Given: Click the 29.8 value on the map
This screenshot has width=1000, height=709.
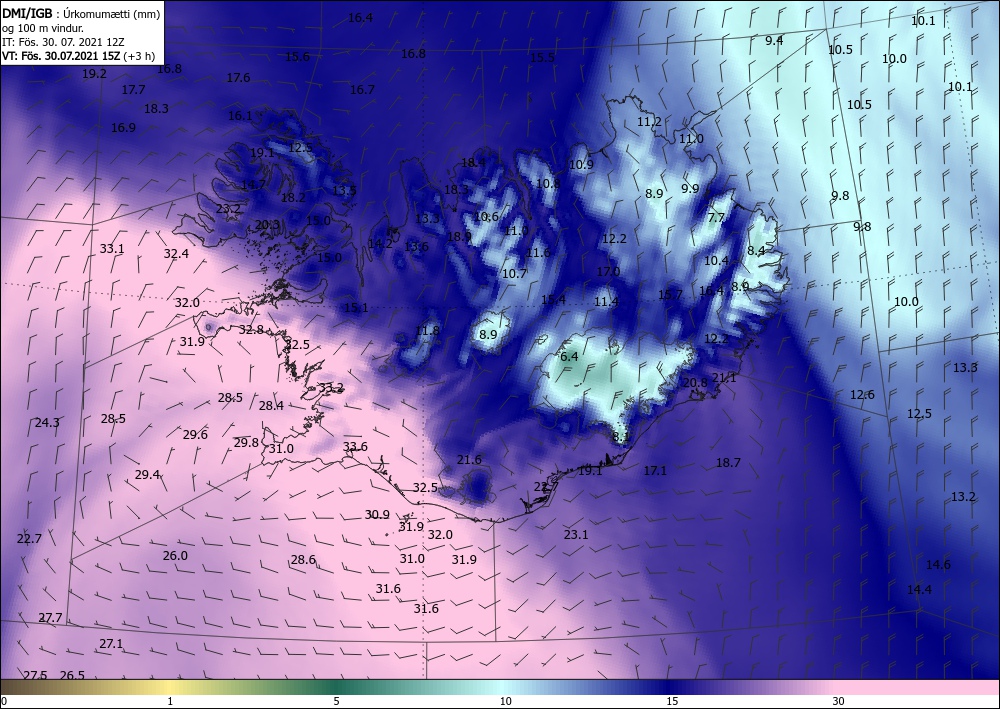Looking at the screenshot, I should click(x=246, y=442).
